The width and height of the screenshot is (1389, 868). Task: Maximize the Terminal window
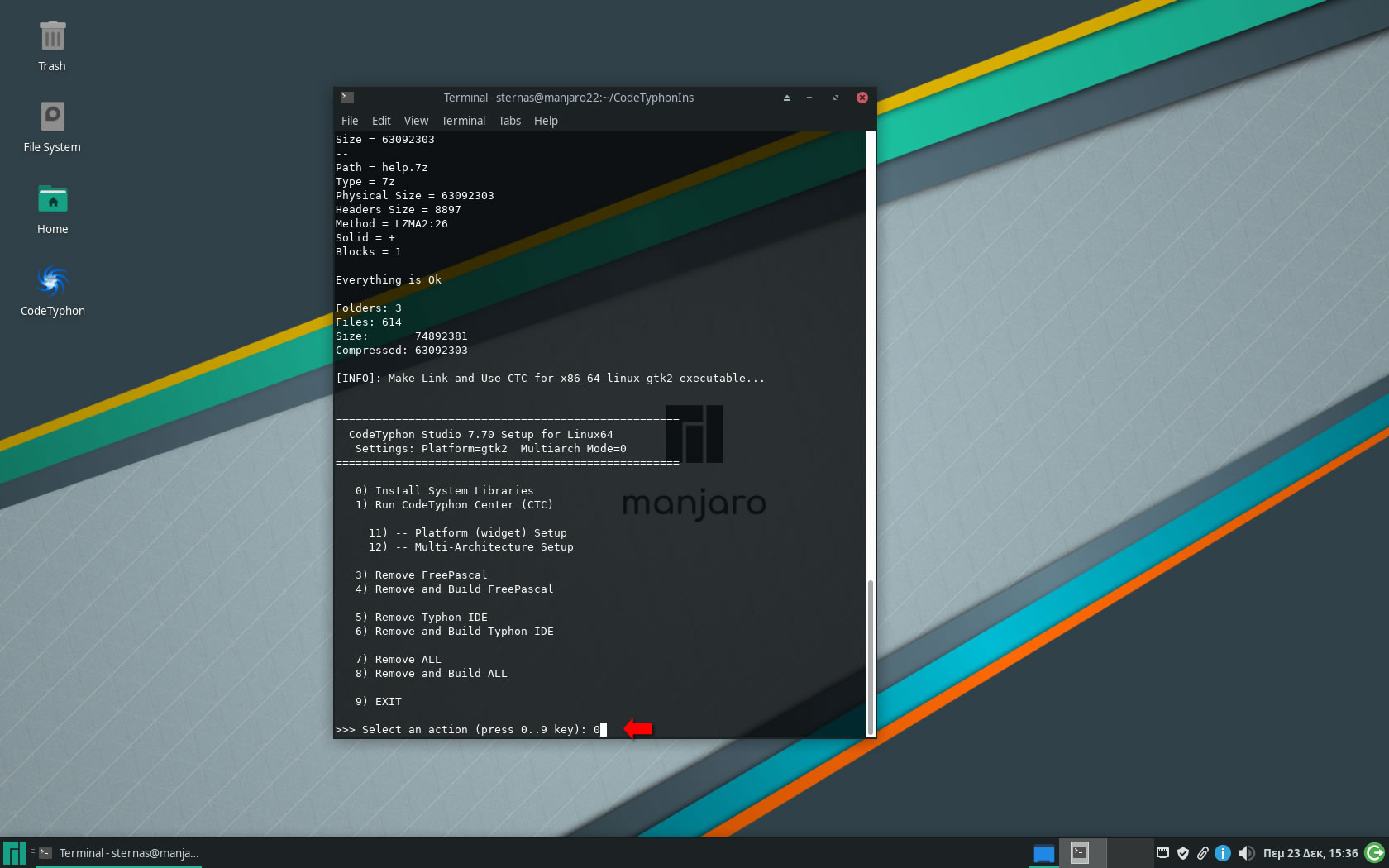pyautogui.click(x=835, y=98)
